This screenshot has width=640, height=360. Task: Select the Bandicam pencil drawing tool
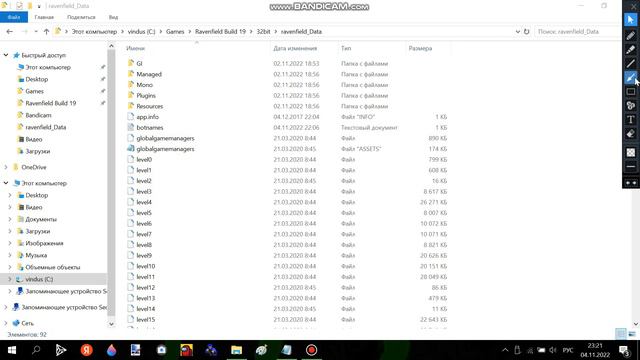pyautogui.click(x=631, y=36)
